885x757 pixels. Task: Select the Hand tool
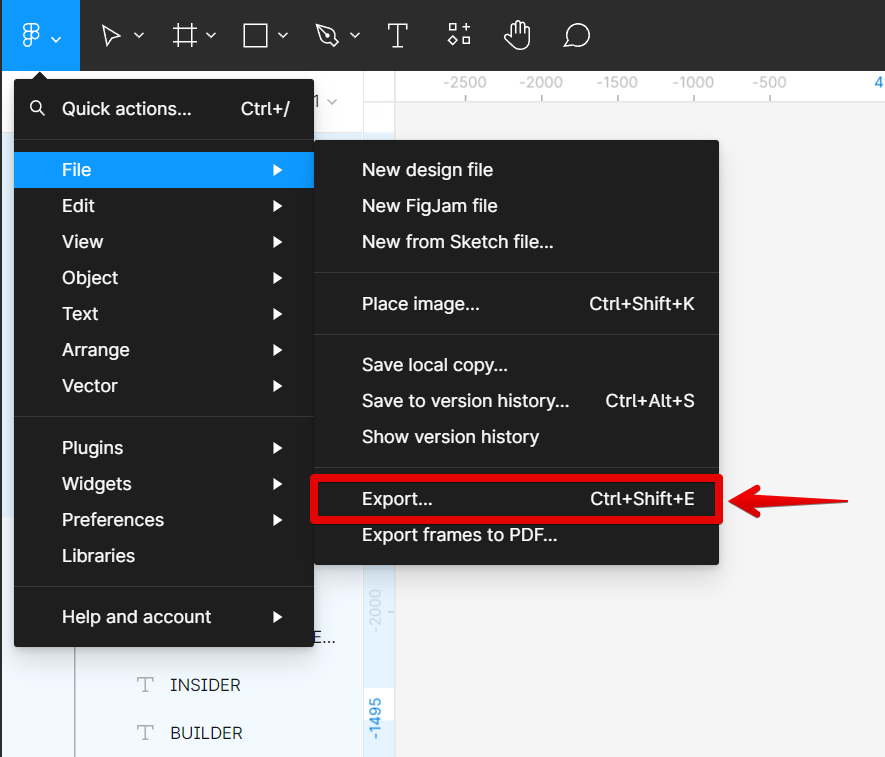tap(517, 34)
